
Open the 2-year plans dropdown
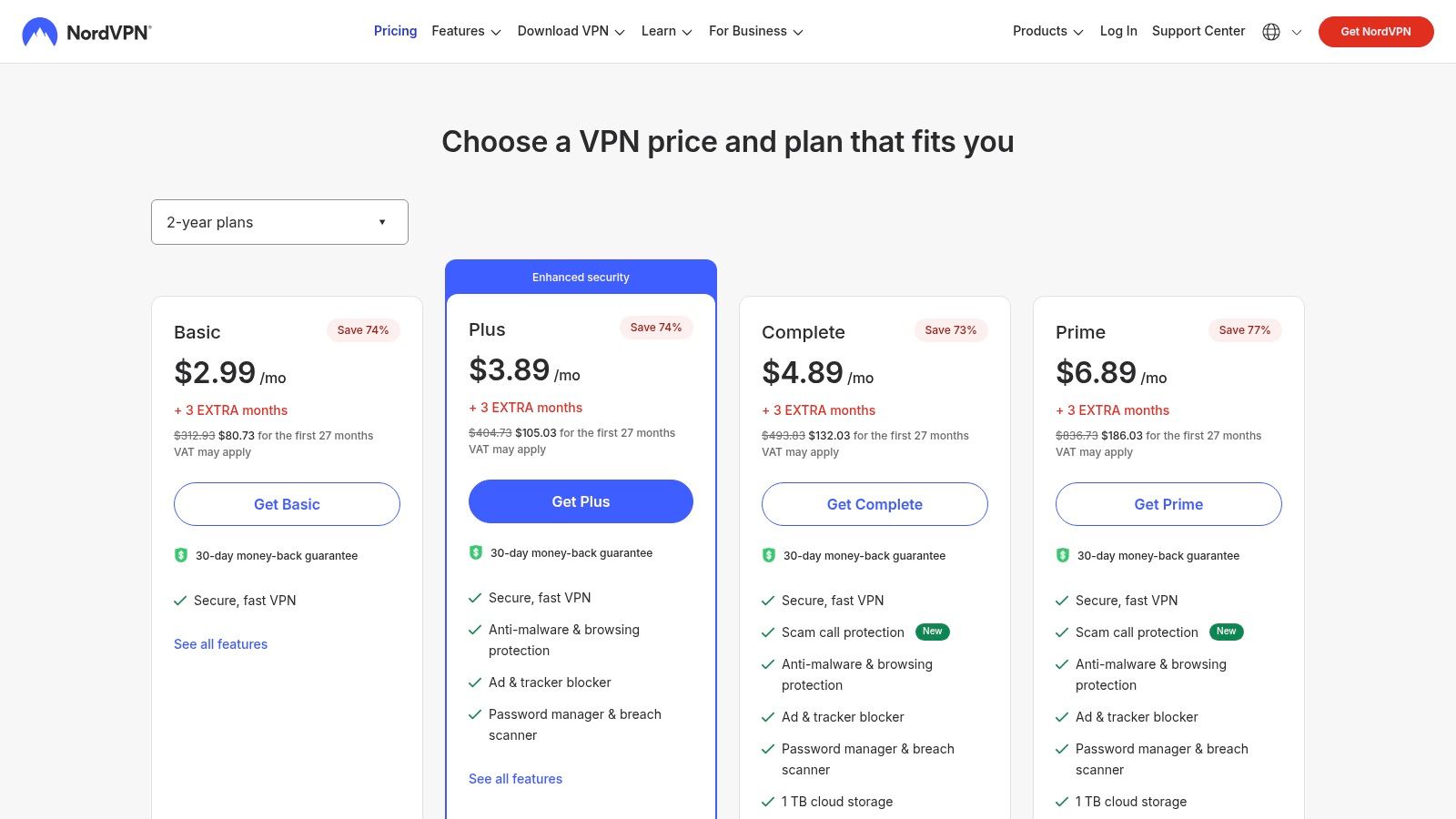pos(279,221)
